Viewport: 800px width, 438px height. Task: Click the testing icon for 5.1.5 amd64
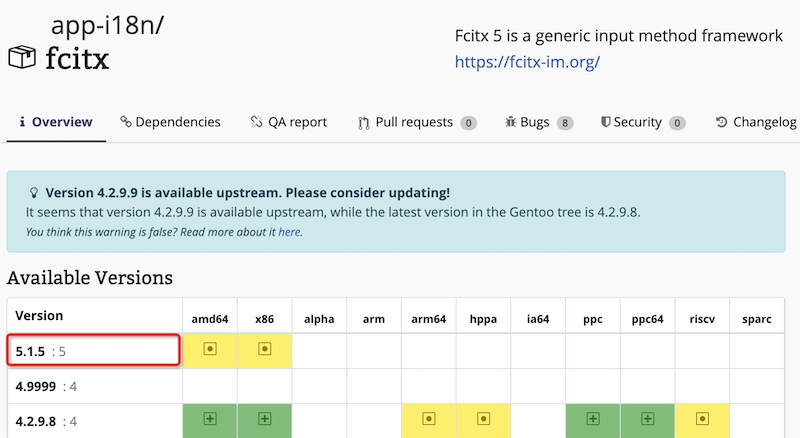pos(210,349)
